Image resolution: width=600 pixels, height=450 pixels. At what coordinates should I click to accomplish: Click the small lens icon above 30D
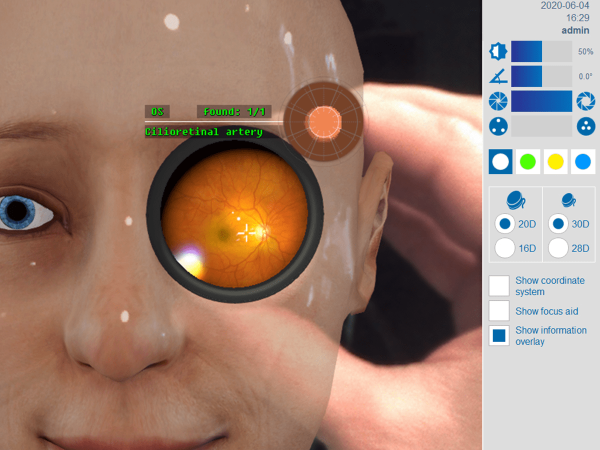point(569,200)
